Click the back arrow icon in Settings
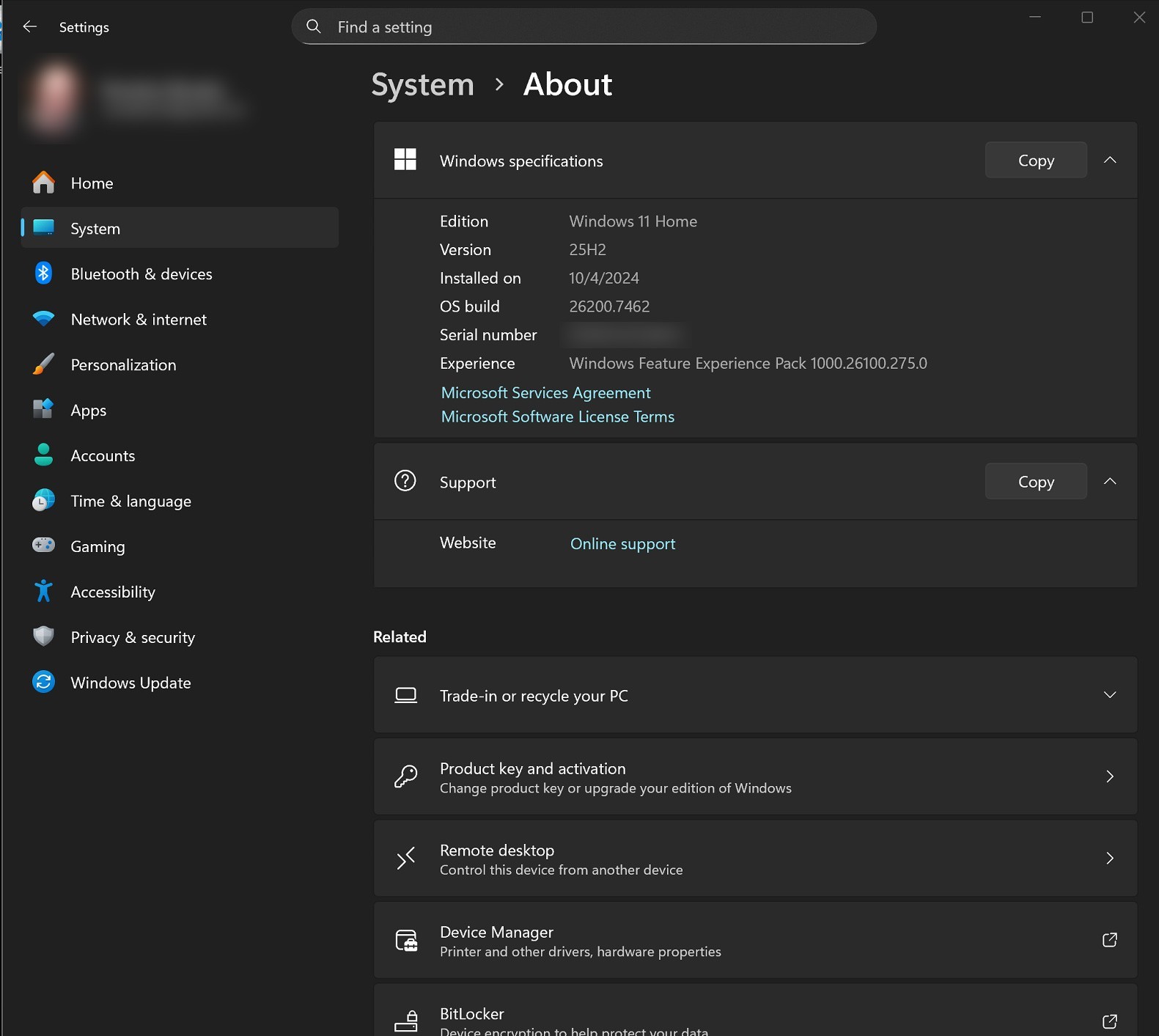The height and width of the screenshot is (1036, 1159). [x=29, y=27]
